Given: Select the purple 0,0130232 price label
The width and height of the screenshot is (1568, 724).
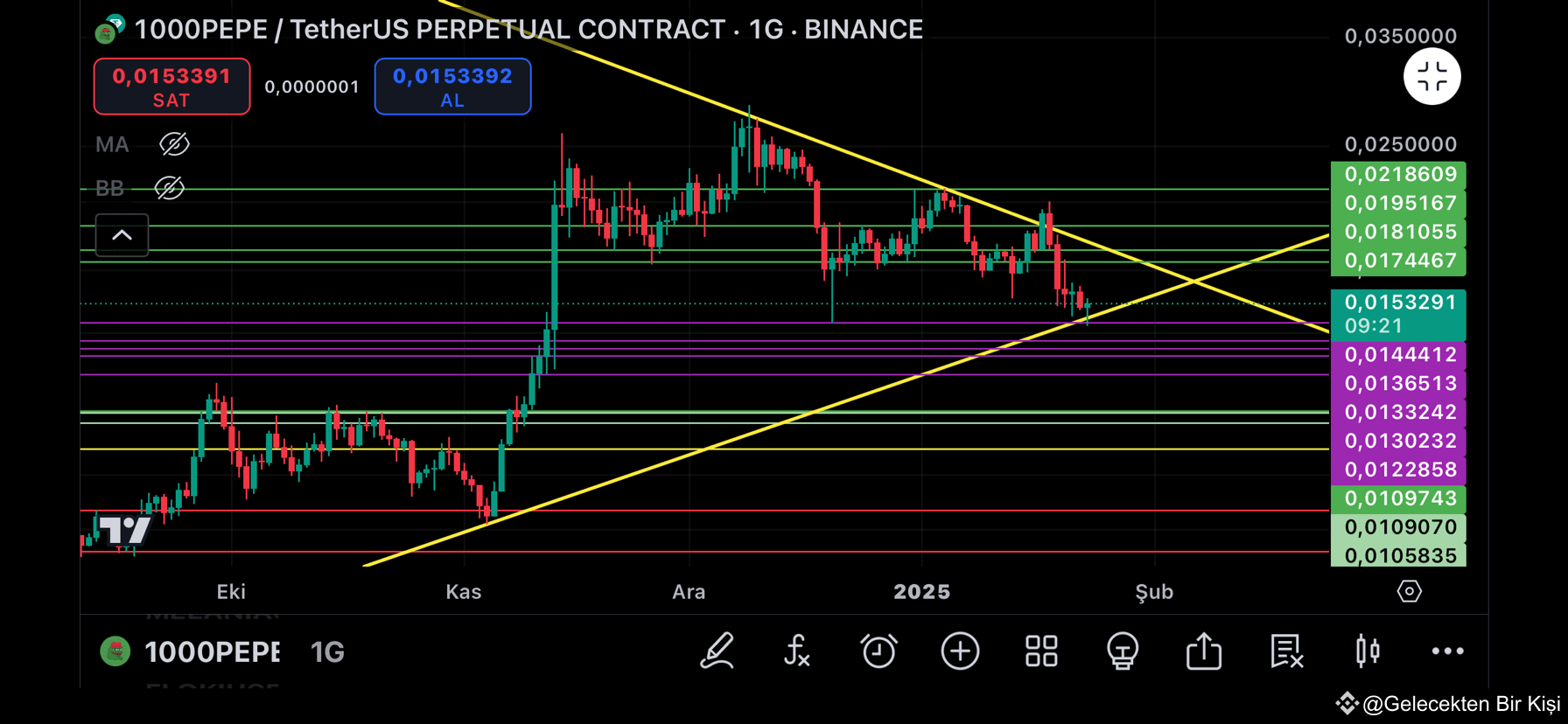Looking at the screenshot, I should click(1398, 442).
